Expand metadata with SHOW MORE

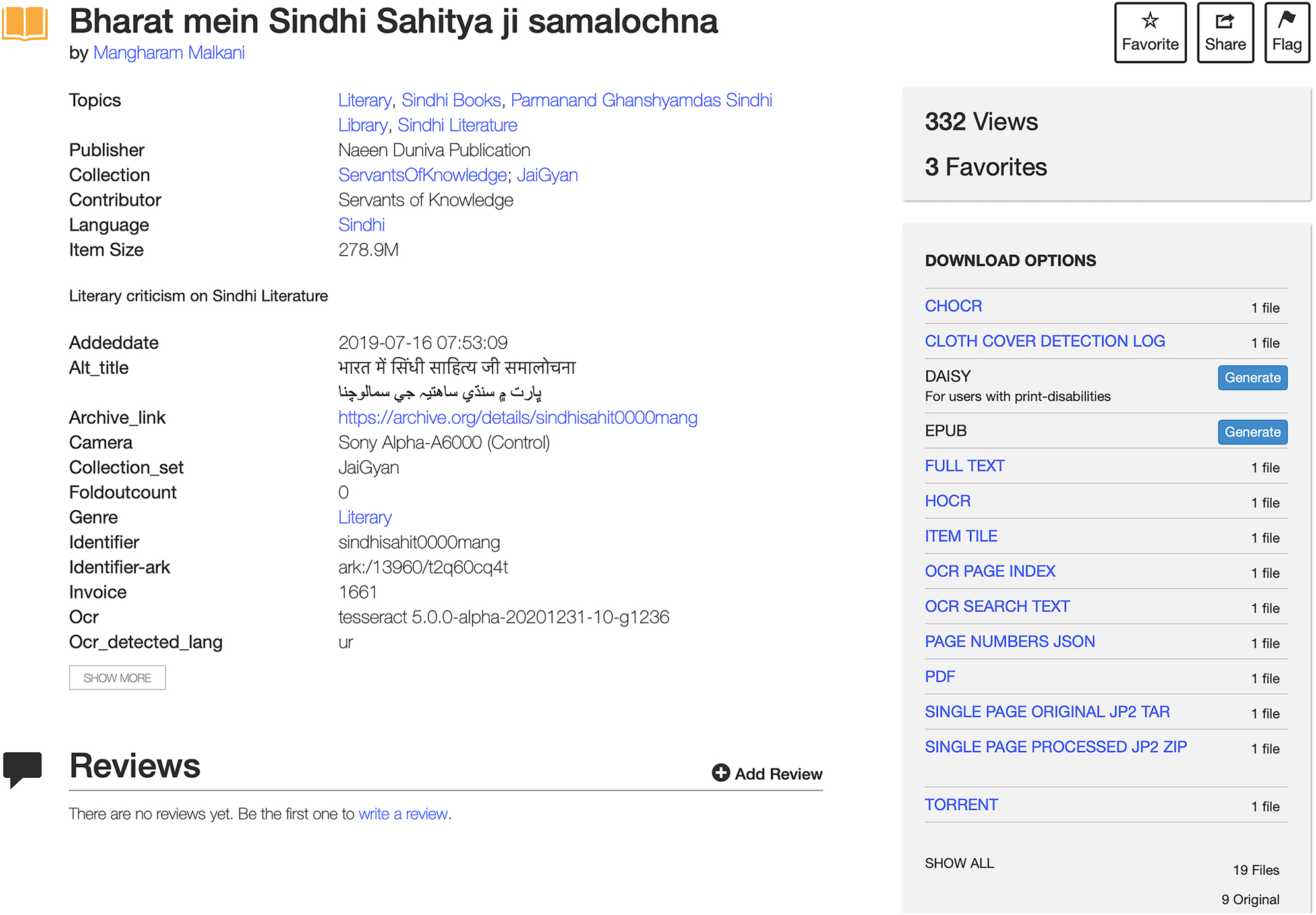[x=117, y=678]
